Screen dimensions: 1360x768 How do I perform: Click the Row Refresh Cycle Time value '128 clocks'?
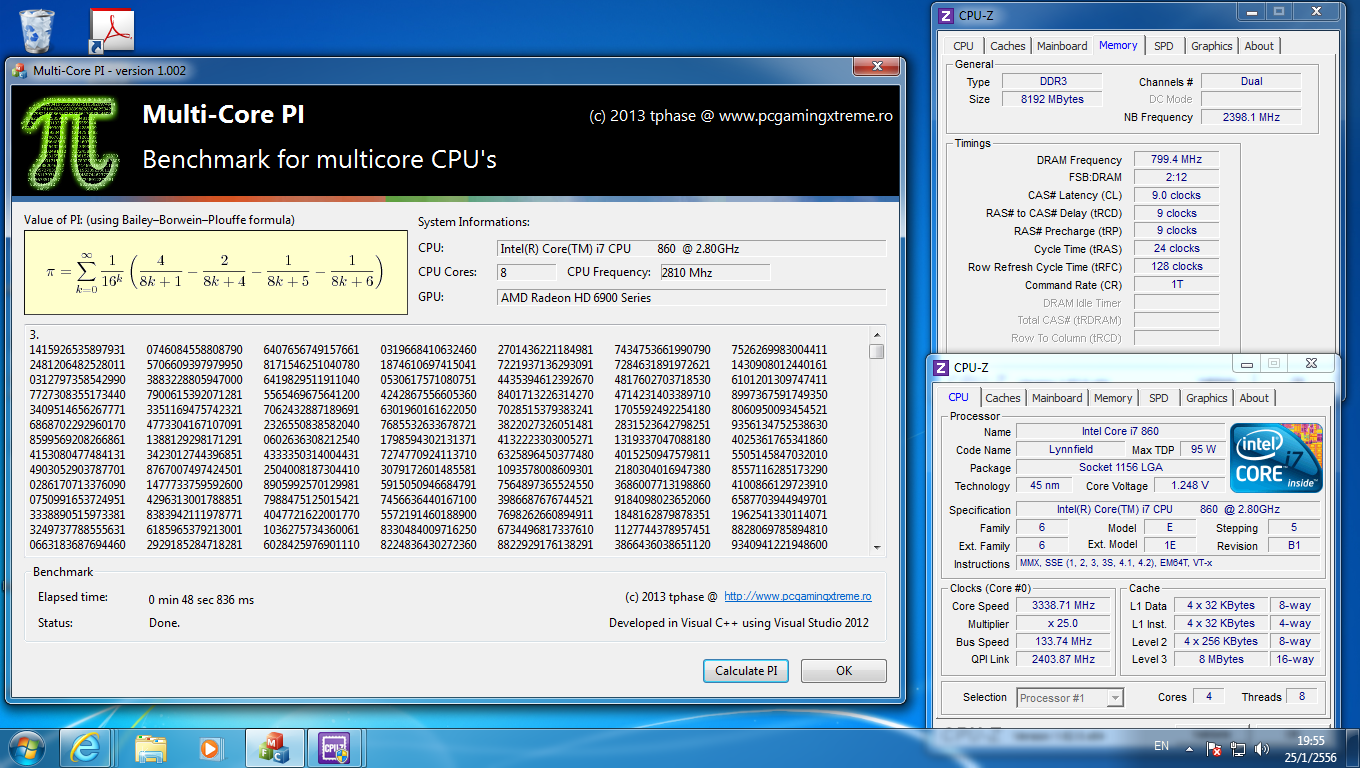coord(1176,267)
